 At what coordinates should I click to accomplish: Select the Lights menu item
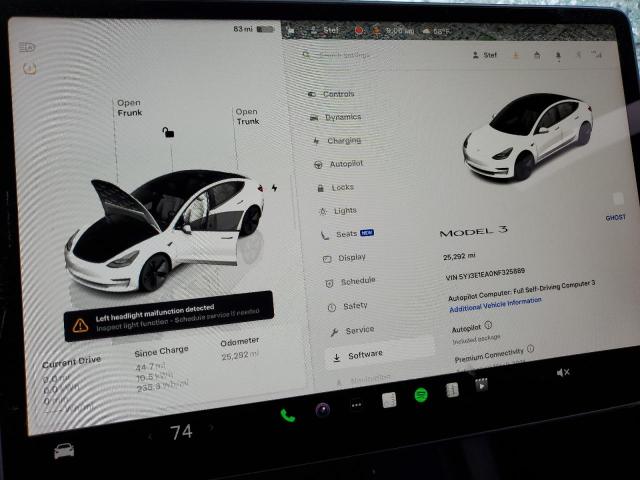pyautogui.click(x=338, y=211)
